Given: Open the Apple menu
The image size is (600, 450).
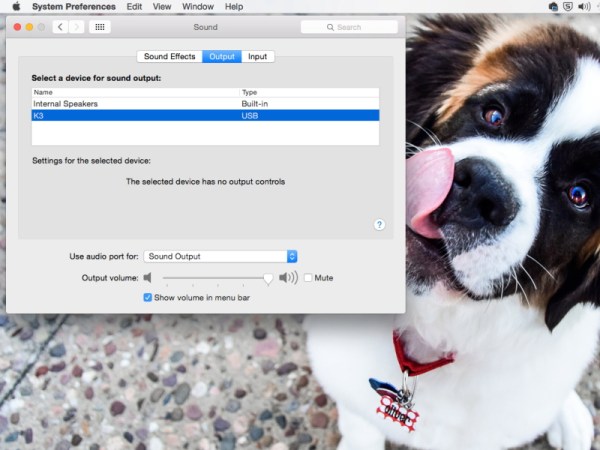Looking at the screenshot, I should tap(16, 6).
